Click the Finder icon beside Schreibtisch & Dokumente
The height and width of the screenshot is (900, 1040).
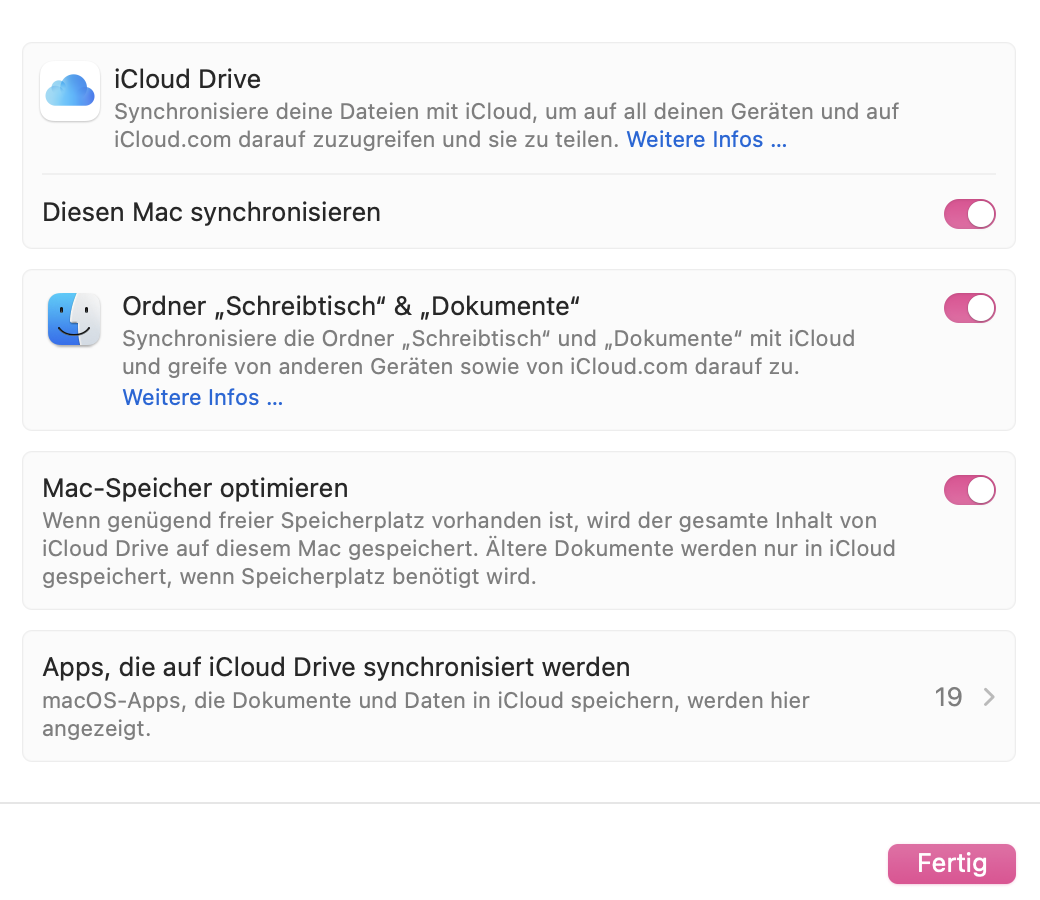click(74, 319)
